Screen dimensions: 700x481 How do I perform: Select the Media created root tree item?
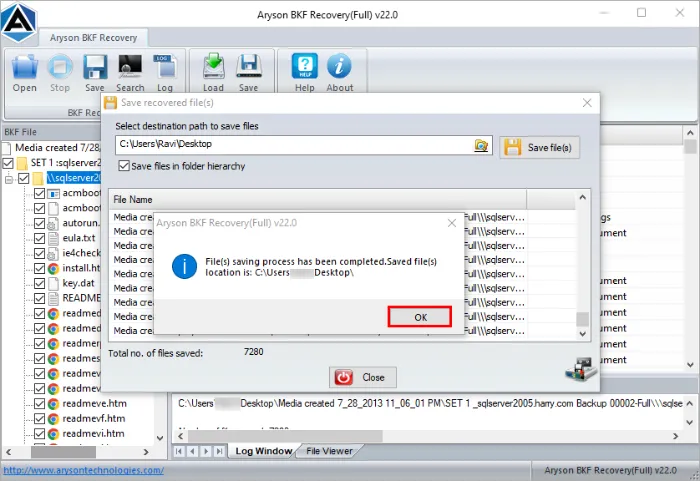[57, 147]
